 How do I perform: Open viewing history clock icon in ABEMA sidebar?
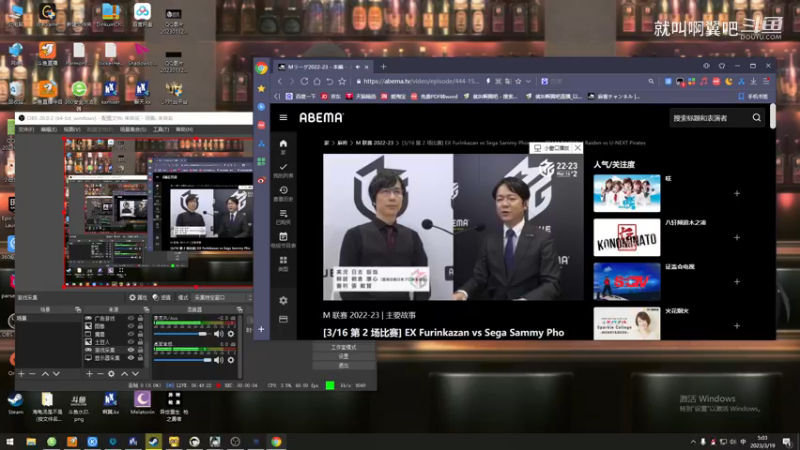point(283,190)
